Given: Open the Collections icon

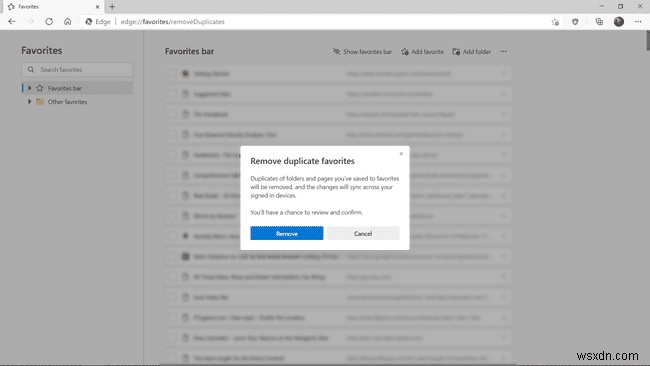Looking at the screenshot, I should [x=599, y=22].
